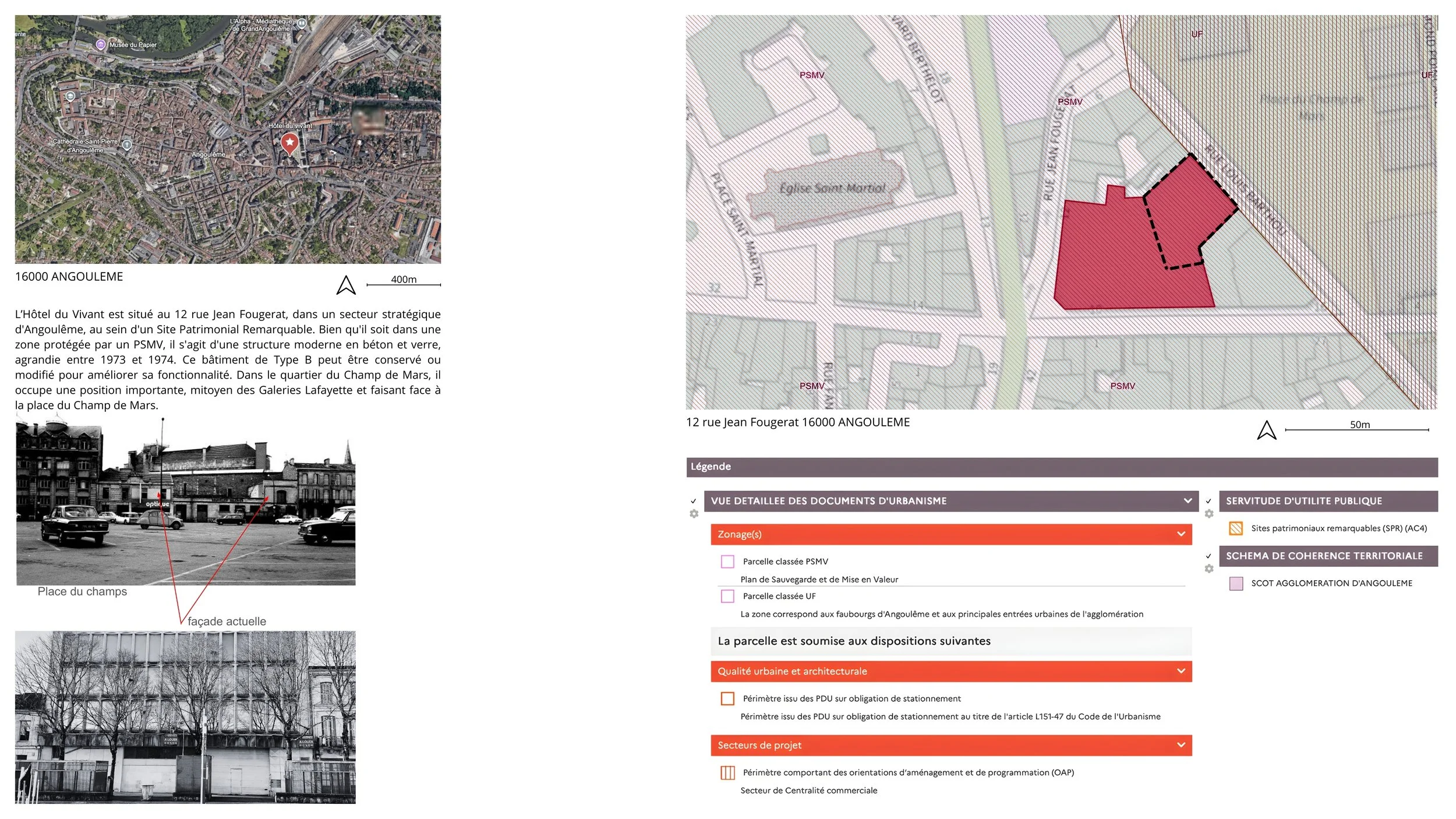
Task: Toggle checkmark for Schéma de cohérence territoriale
Action: coord(1209,556)
